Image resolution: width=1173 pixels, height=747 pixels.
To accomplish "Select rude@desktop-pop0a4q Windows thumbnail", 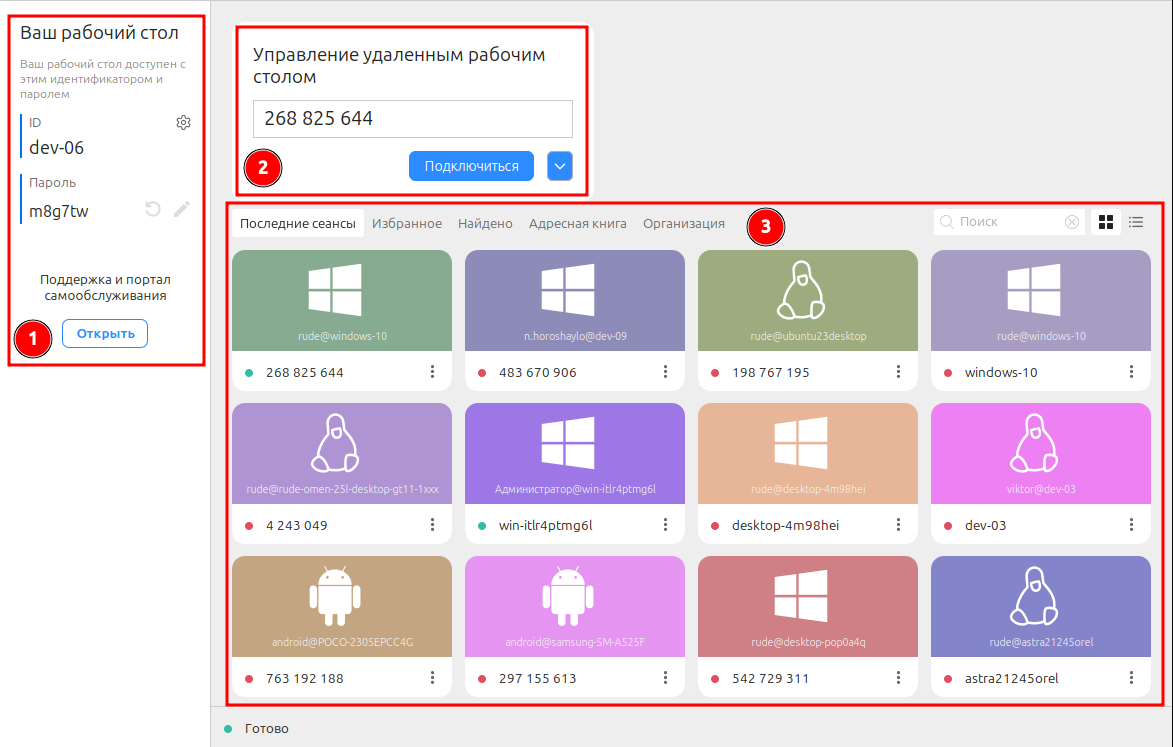I will (808, 606).
